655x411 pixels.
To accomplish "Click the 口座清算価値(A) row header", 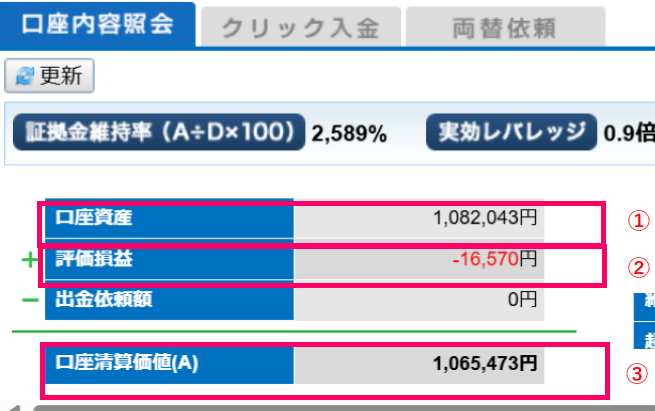I will [170, 364].
